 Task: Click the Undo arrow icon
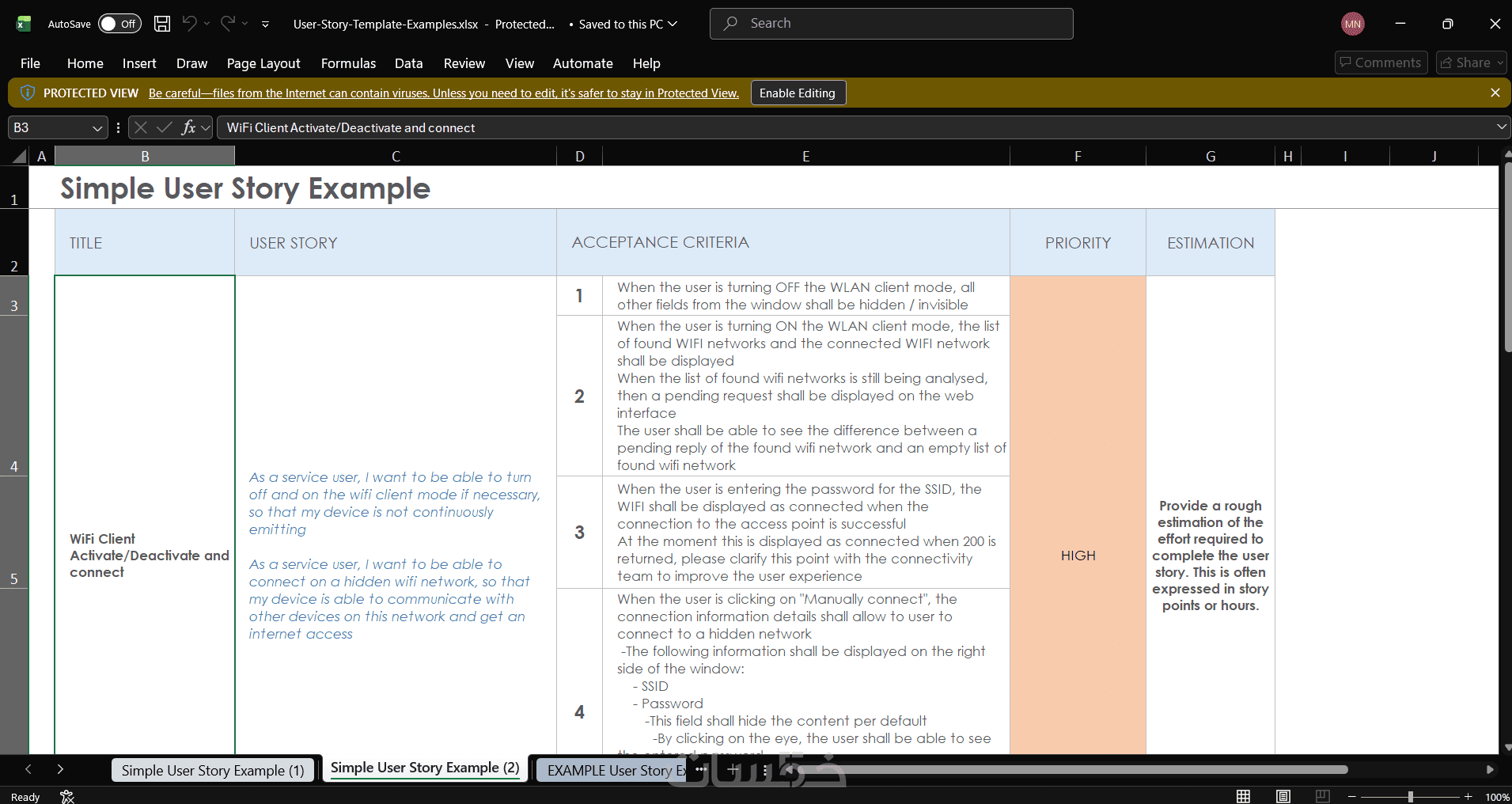(x=189, y=24)
